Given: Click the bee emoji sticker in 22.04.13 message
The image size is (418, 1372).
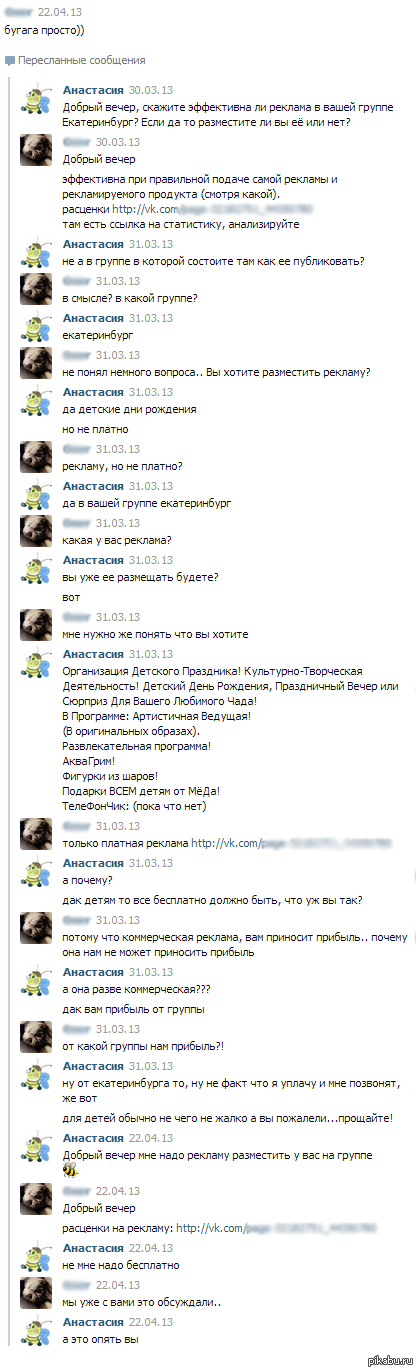Looking at the screenshot, I should 71,1169.
